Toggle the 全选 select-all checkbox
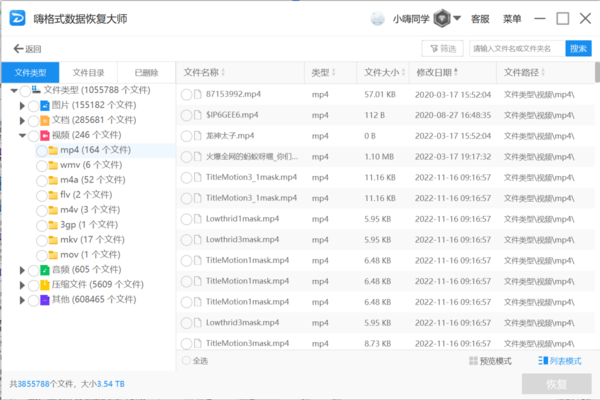Viewport: 600px width, 400px height. click(186, 361)
